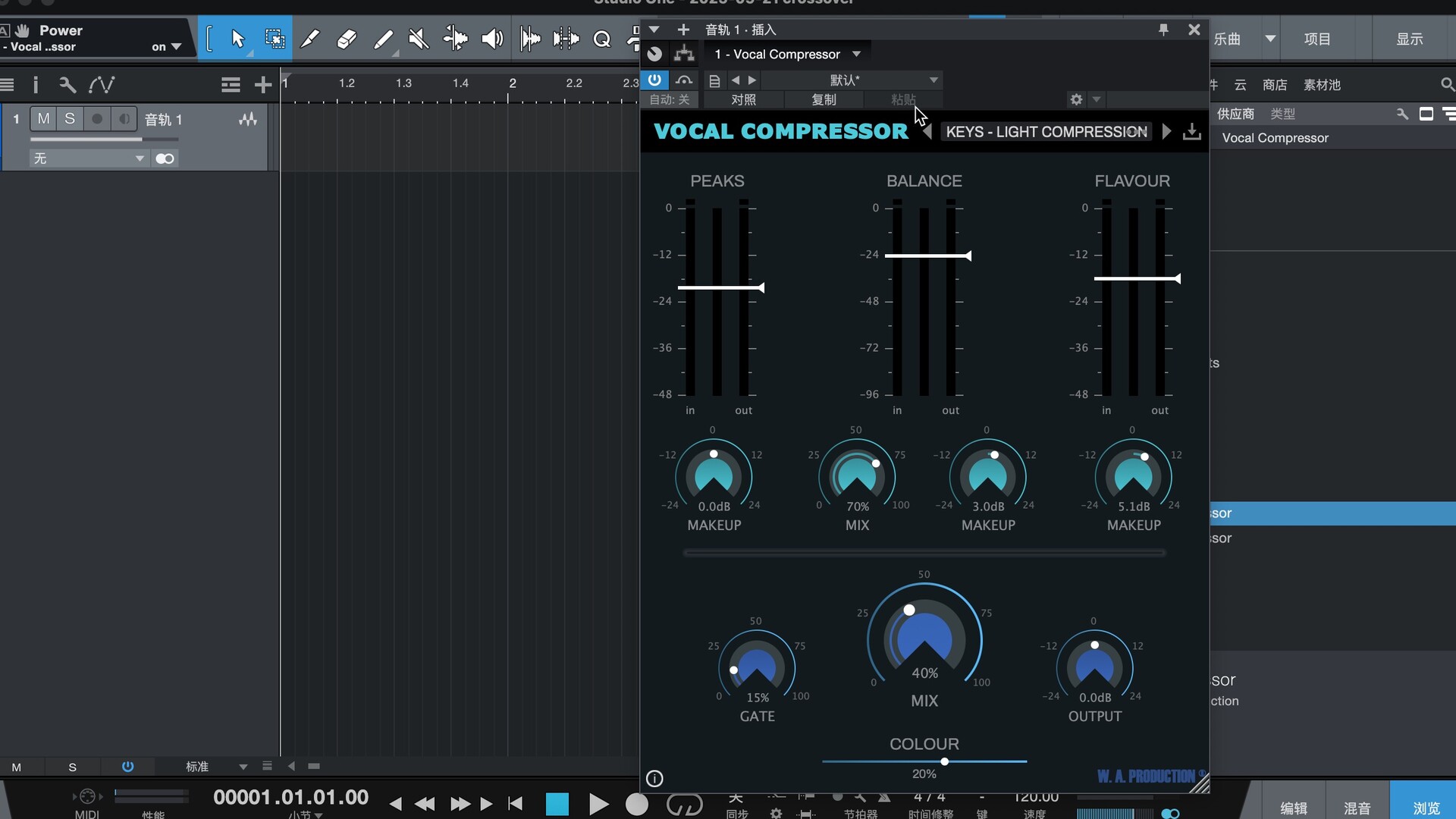Select the Paint pencil tool
This screenshot has height=819, width=1456.
[x=384, y=39]
